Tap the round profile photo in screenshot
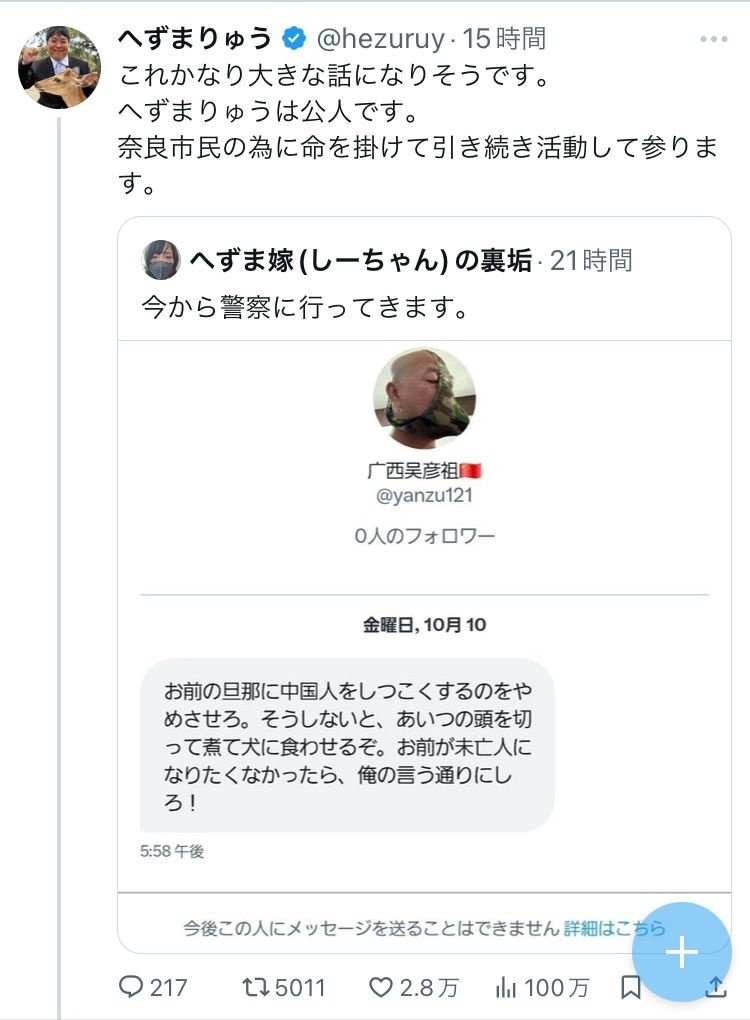 click(424, 398)
